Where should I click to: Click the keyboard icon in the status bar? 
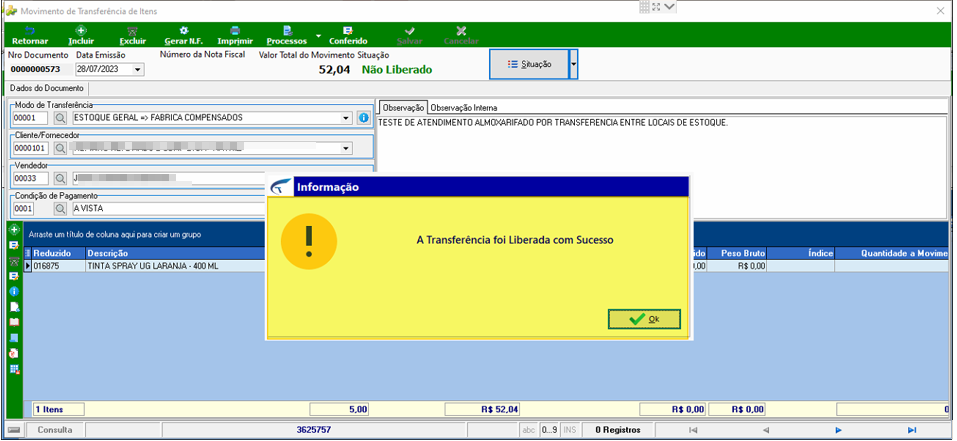(x=14, y=430)
